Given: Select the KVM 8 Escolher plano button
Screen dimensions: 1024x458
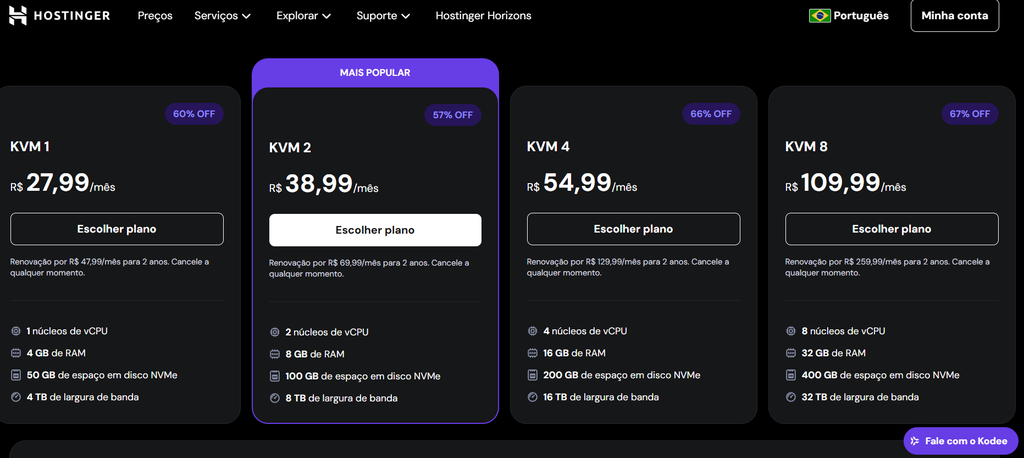Looking at the screenshot, I should pos(891,229).
